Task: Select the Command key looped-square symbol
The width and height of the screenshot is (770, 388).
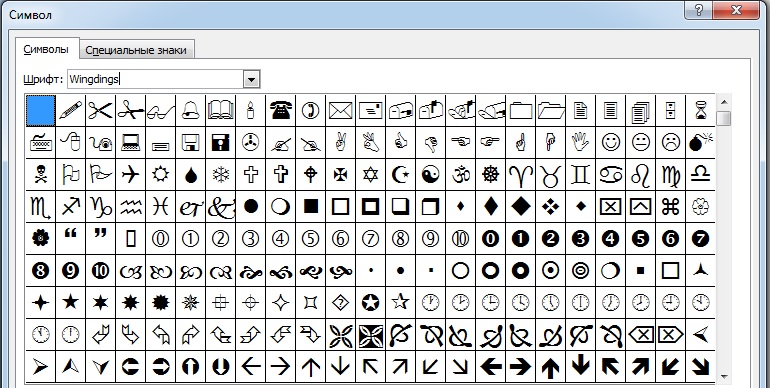Action: [670, 207]
